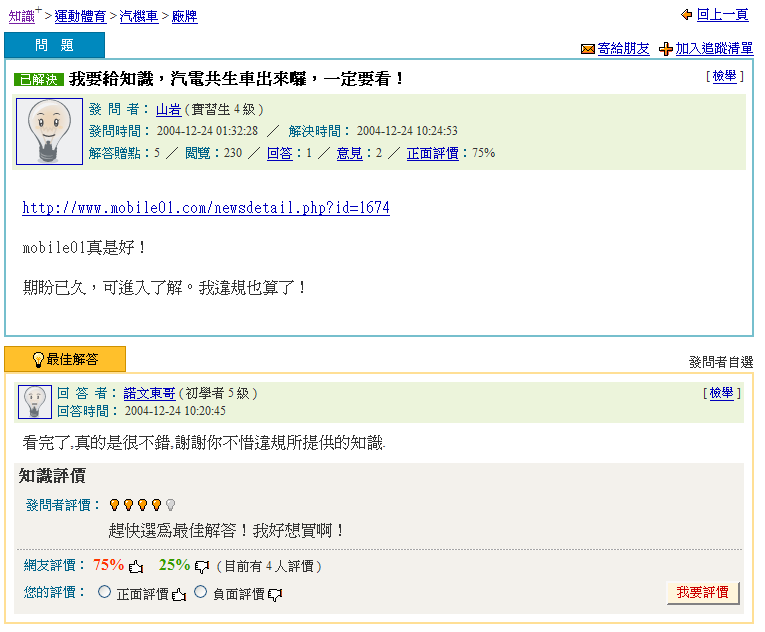Click comment 趕快選為最佳解答！我好想買啊！
The image size is (765, 632).
(x=227, y=530)
